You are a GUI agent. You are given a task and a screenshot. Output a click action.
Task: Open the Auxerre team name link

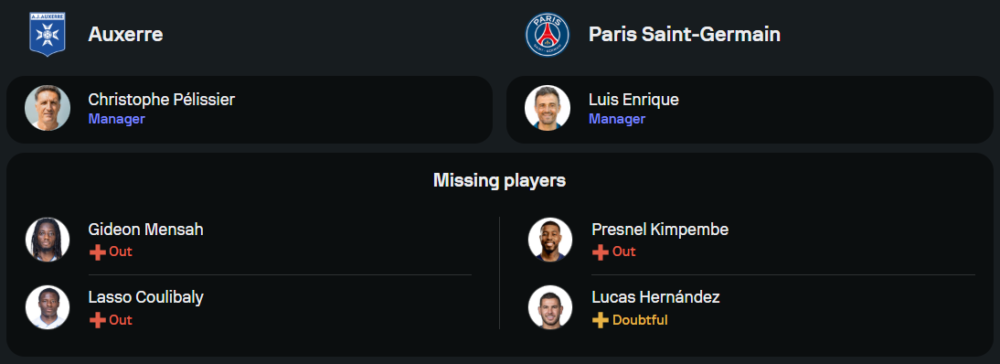point(126,34)
